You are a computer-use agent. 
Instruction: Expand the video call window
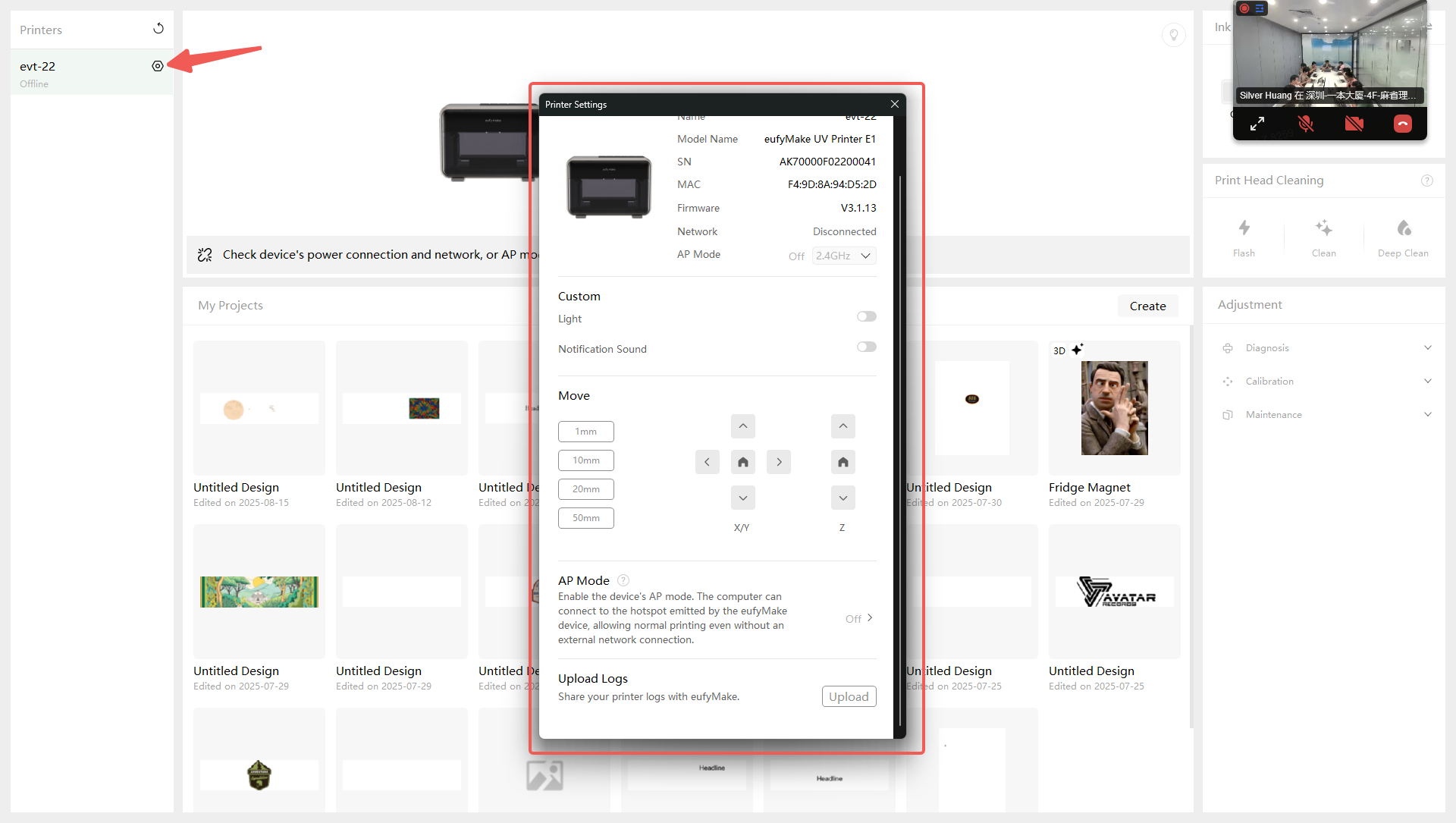click(x=1257, y=123)
